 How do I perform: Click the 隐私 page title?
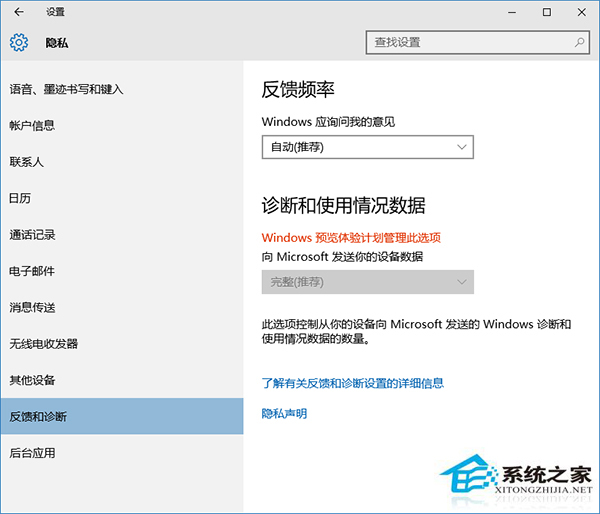tap(57, 43)
